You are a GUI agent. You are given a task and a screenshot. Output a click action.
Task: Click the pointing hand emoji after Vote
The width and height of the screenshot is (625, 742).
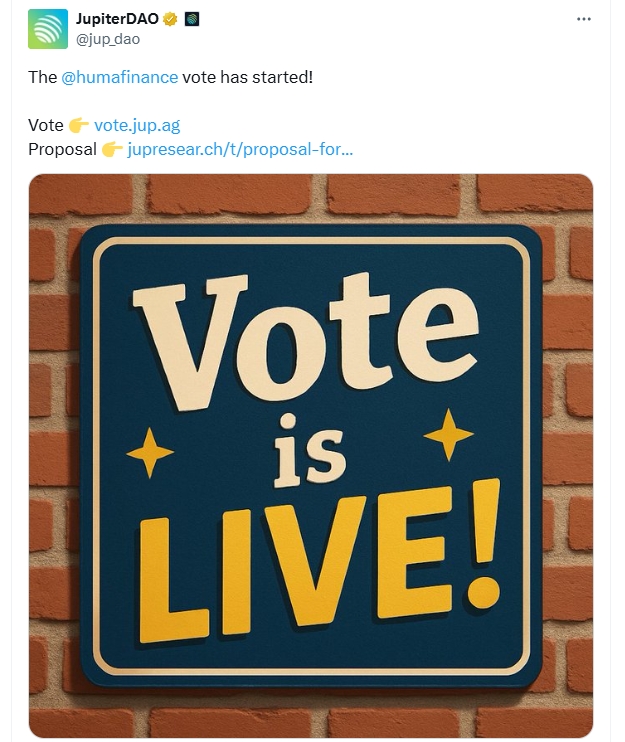79,125
